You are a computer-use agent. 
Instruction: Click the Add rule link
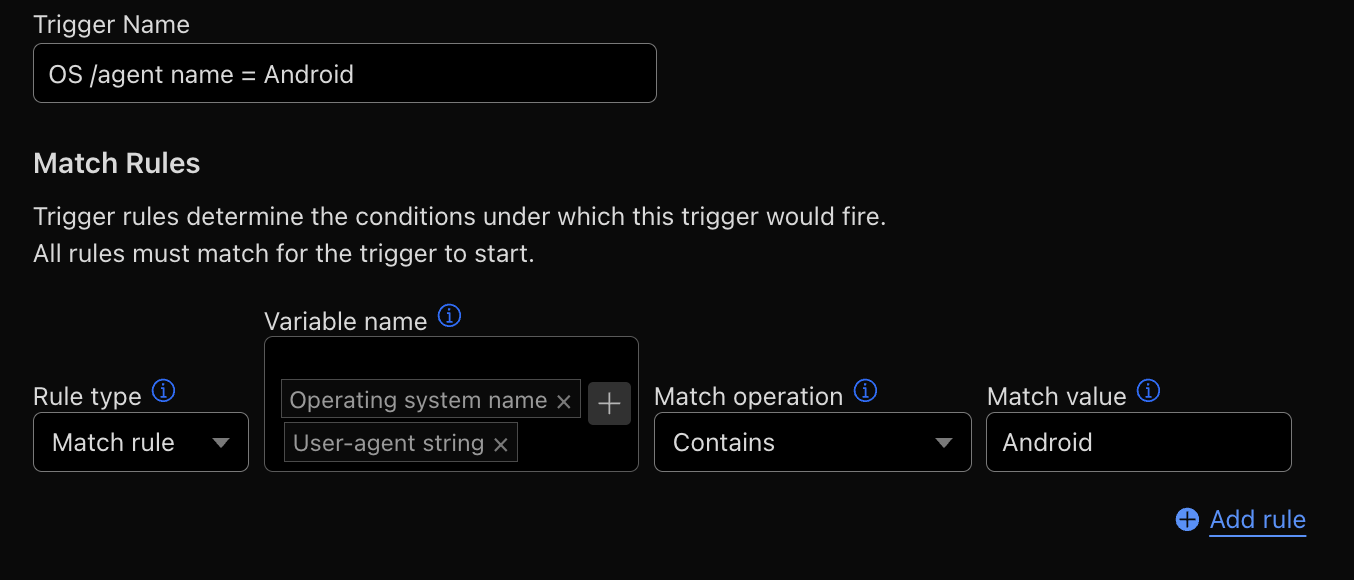point(1257,519)
